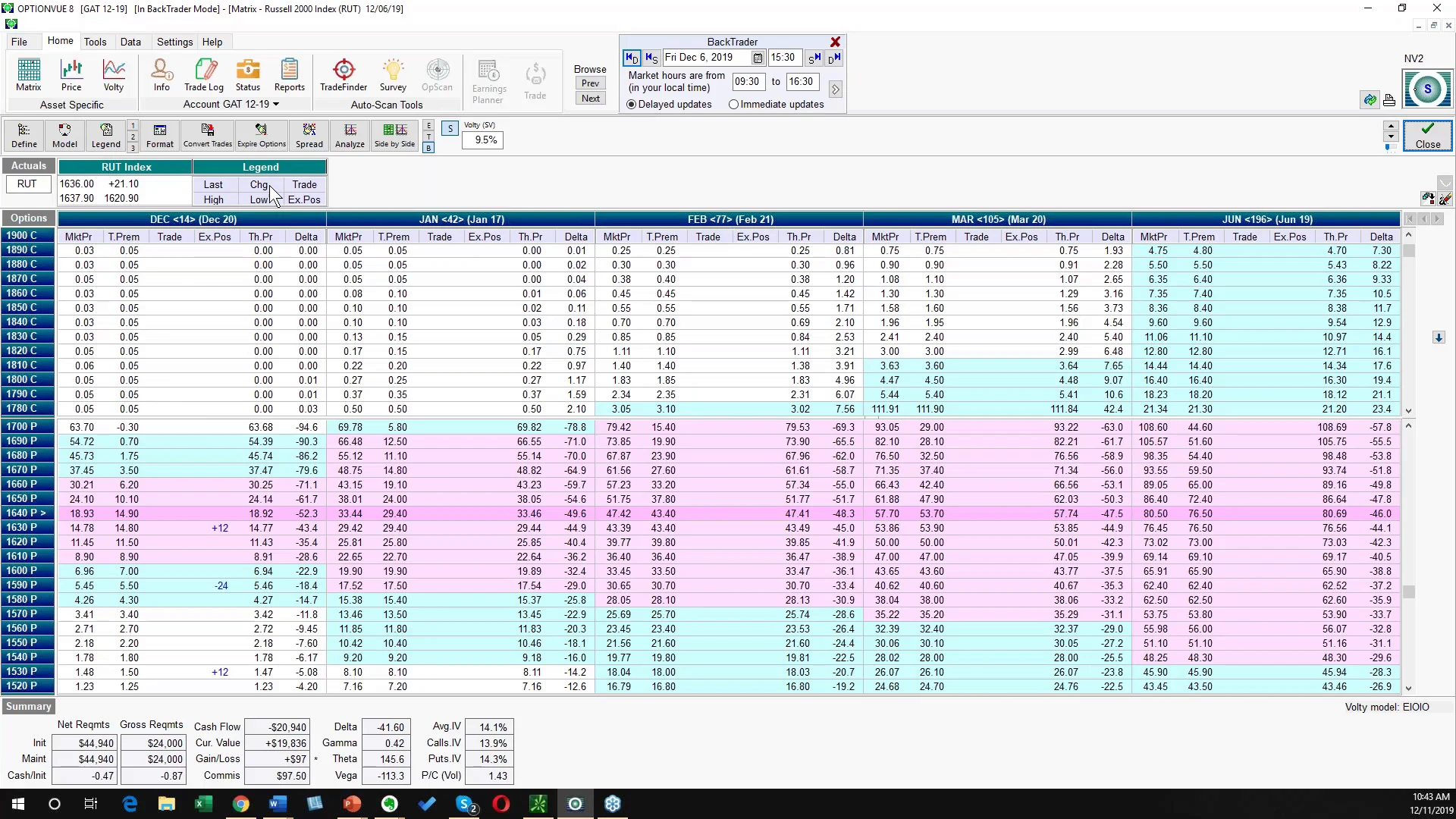
Task: Expand the BackTrader panel arrow
Action: [835, 89]
